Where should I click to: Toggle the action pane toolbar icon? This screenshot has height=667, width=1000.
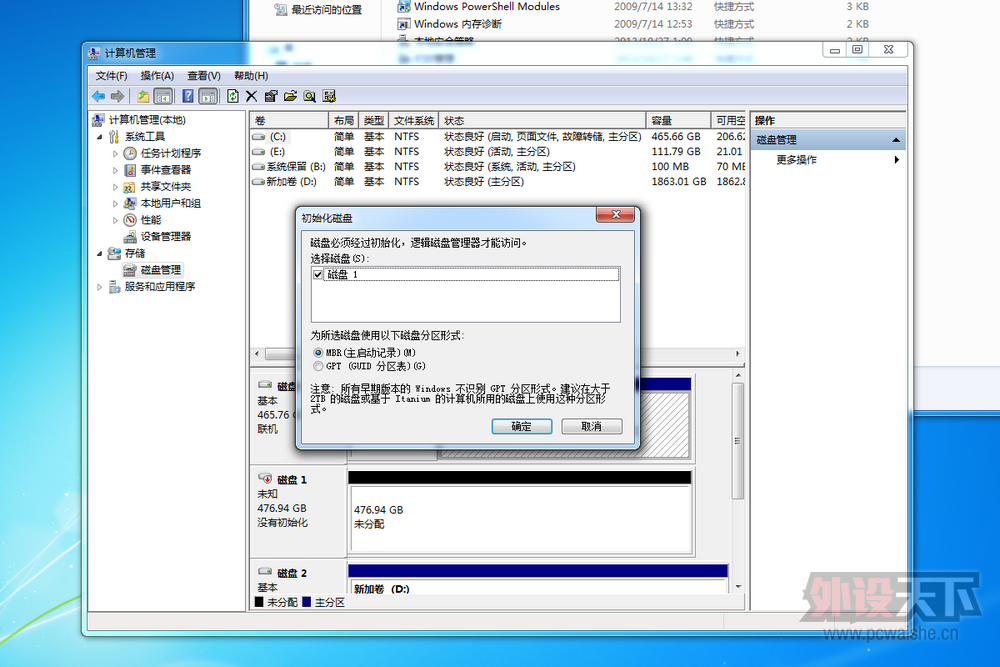pyautogui.click(x=208, y=96)
